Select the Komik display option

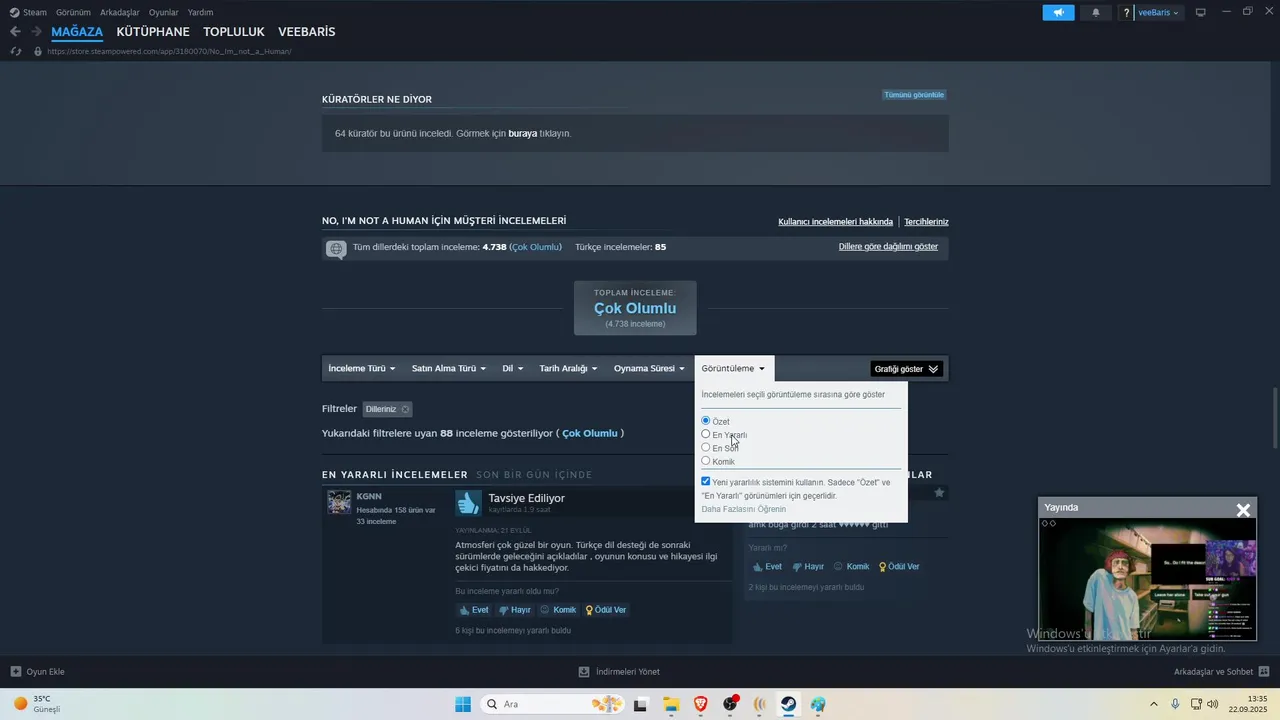tap(706, 460)
